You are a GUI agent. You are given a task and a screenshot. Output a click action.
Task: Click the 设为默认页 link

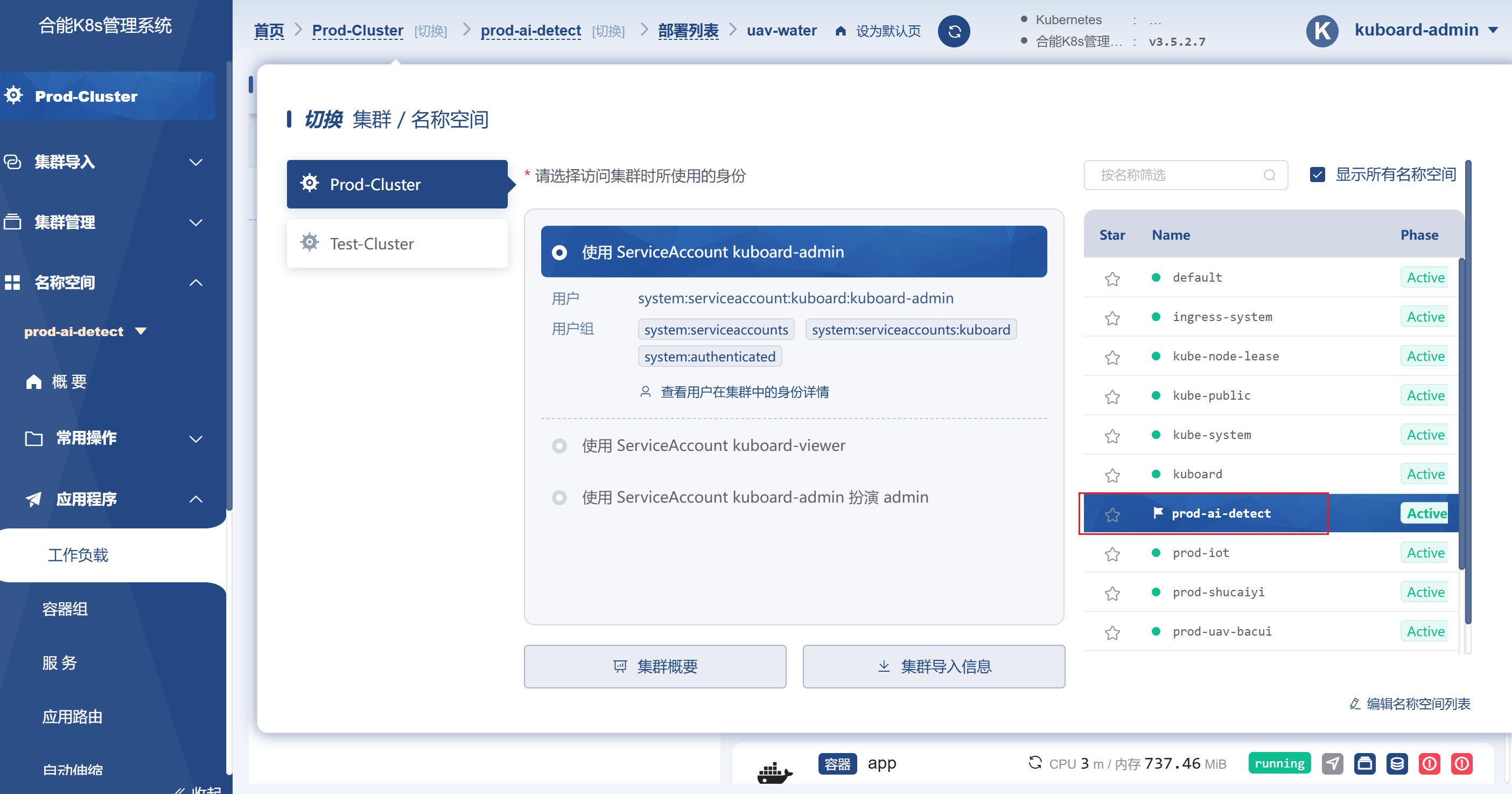point(888,31)
